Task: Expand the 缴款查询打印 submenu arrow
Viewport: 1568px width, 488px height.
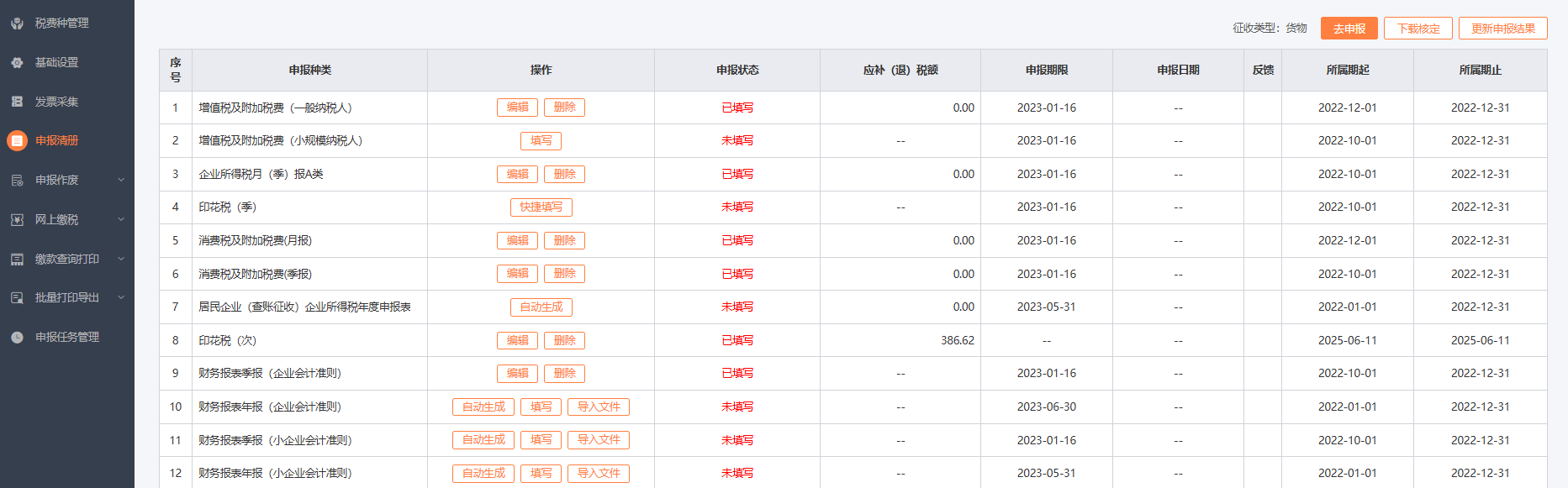Action: click(x=121, y=259)
